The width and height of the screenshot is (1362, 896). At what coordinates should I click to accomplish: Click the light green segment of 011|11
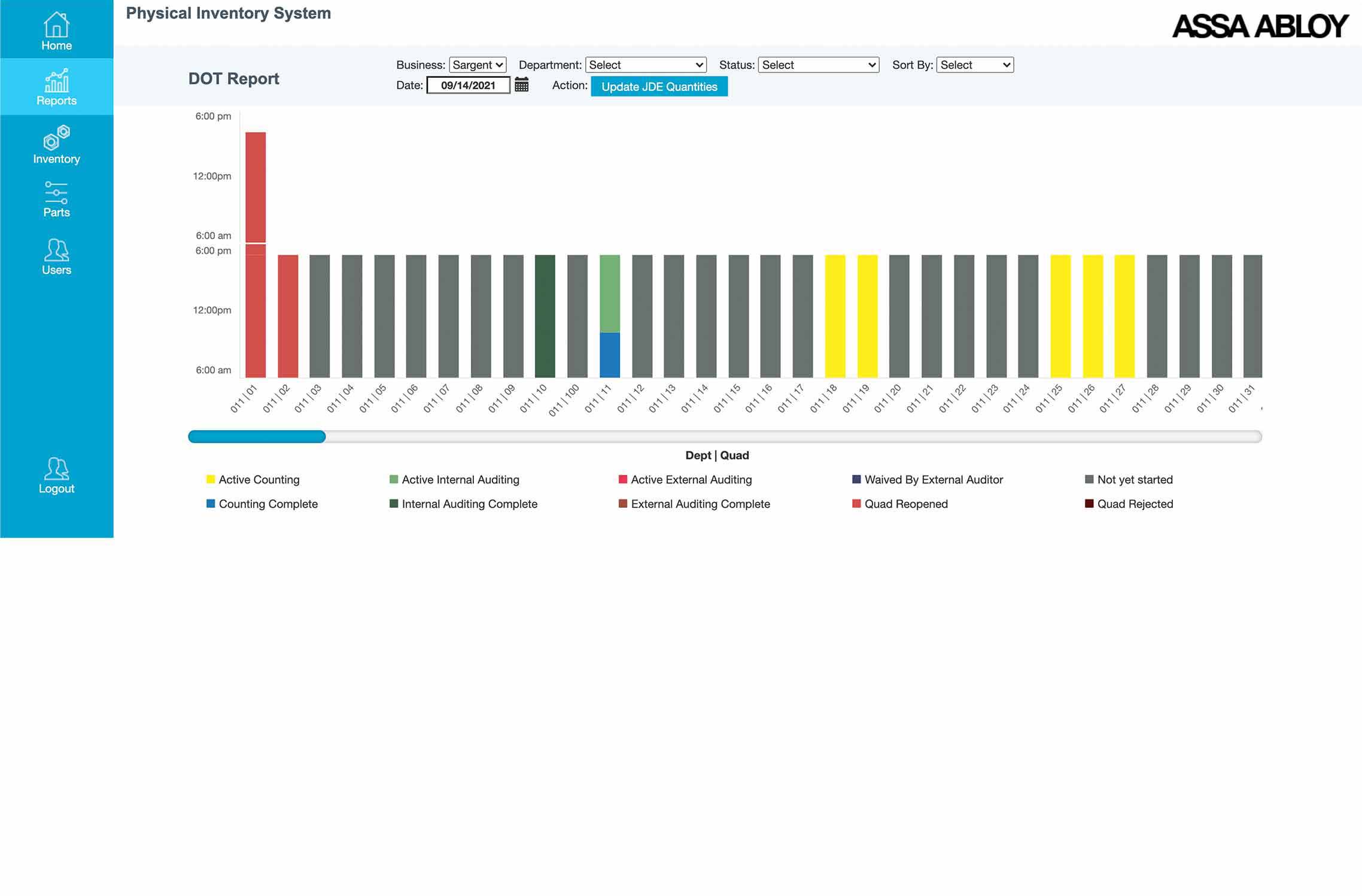(610, 294)
